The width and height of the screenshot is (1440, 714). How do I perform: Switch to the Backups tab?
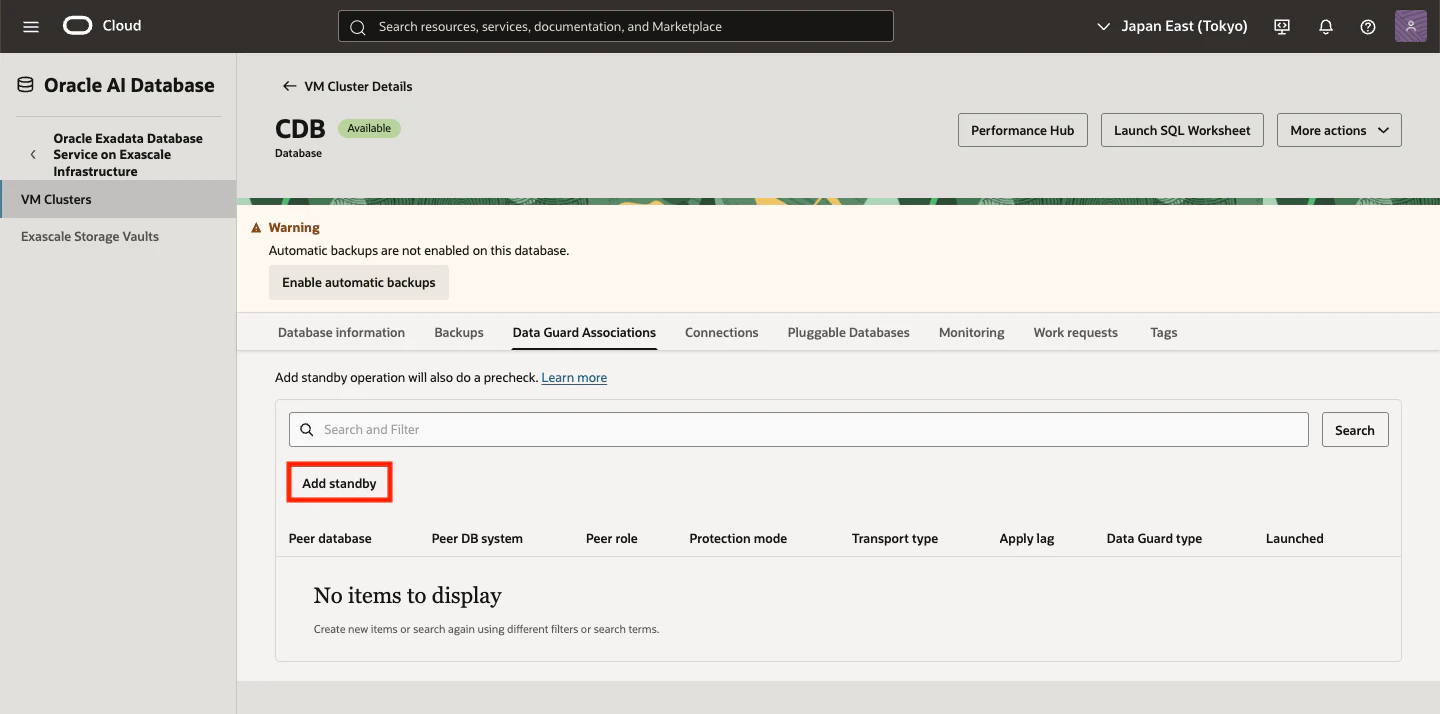coord(459,332)
